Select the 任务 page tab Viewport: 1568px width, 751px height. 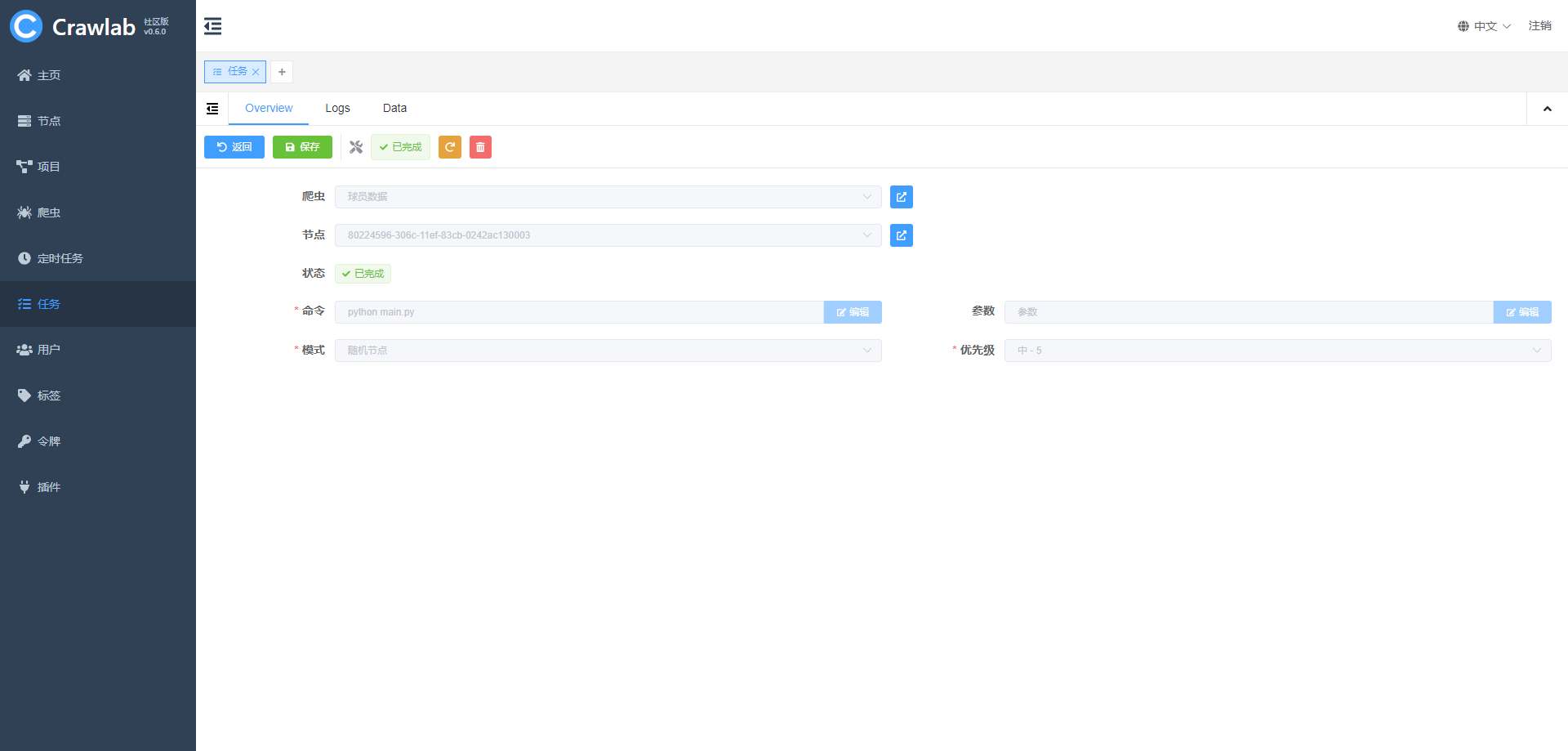coord(235,72)
